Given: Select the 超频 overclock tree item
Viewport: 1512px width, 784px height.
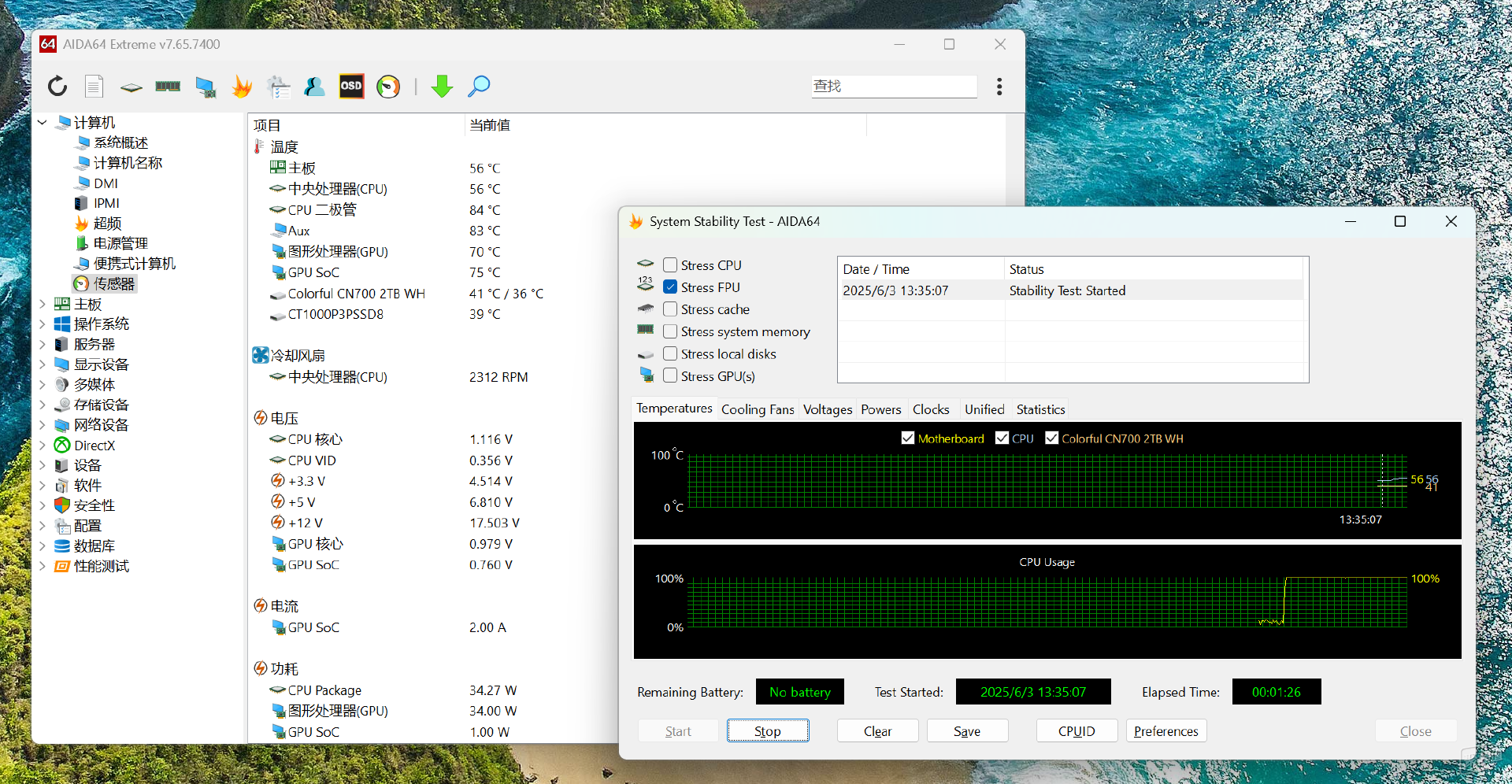Looking at the screenshot, I should (98, 223).
